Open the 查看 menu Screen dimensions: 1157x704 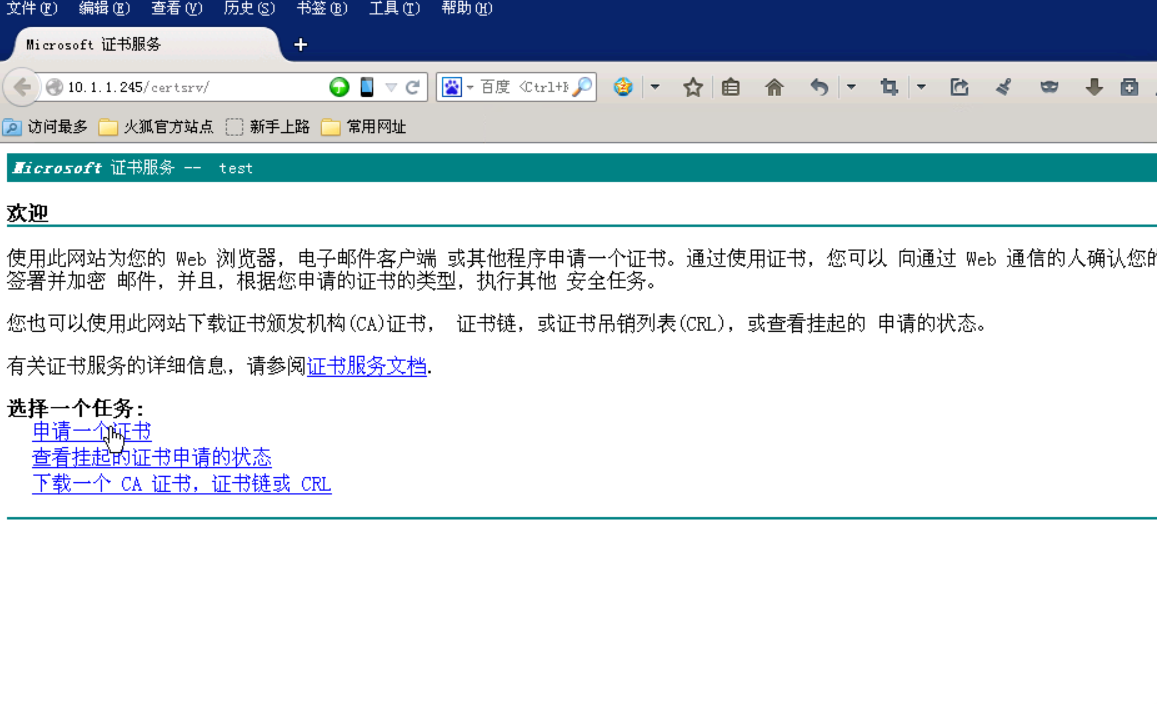tap(176, 8)
